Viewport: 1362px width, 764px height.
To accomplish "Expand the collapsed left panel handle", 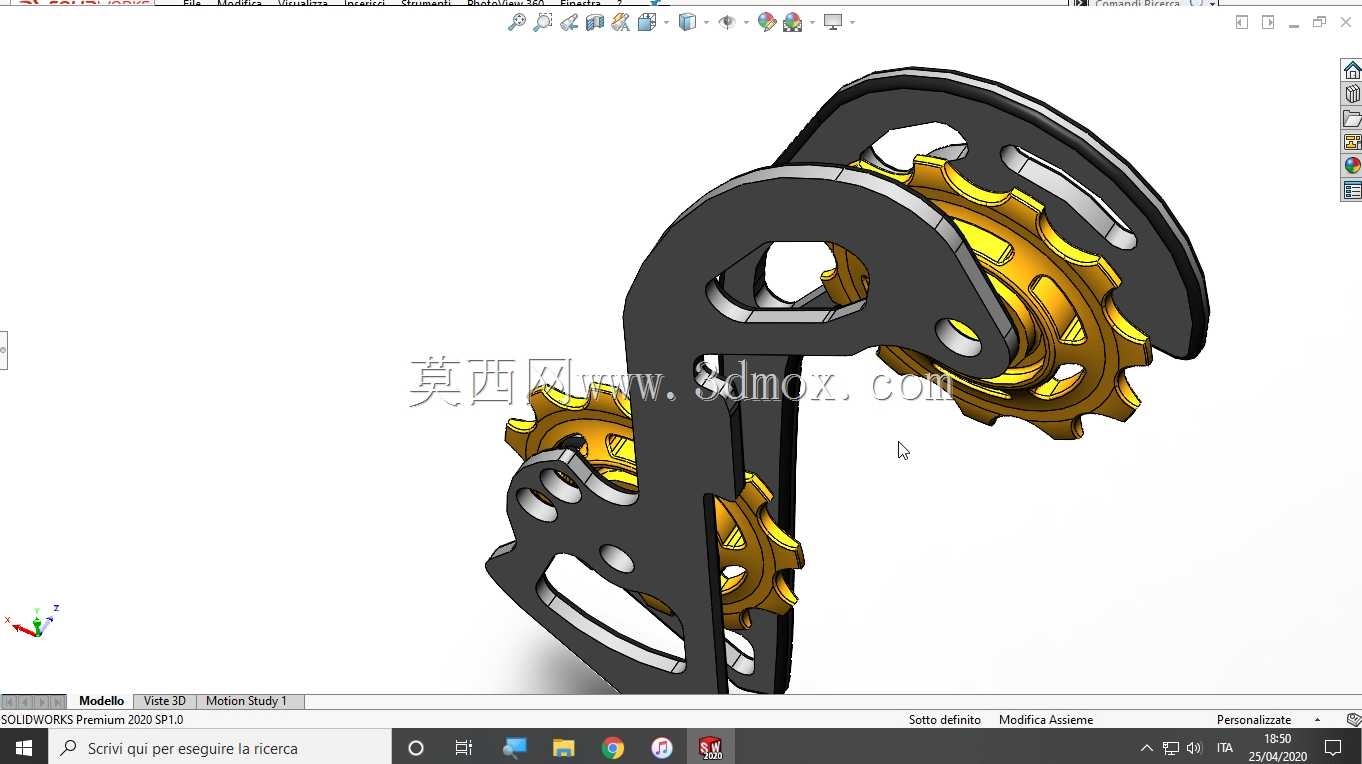I will click(3, 350).
